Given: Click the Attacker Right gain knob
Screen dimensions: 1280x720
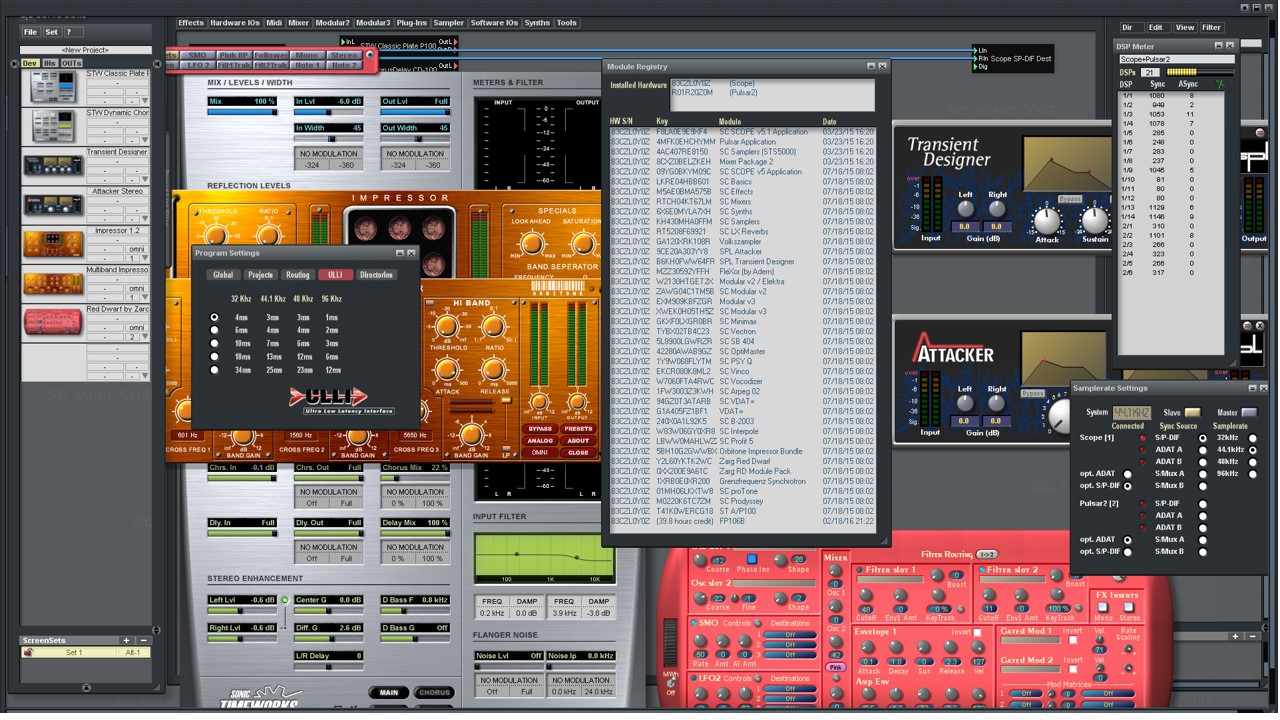Looking at the screenshot, I should point(998,403).
